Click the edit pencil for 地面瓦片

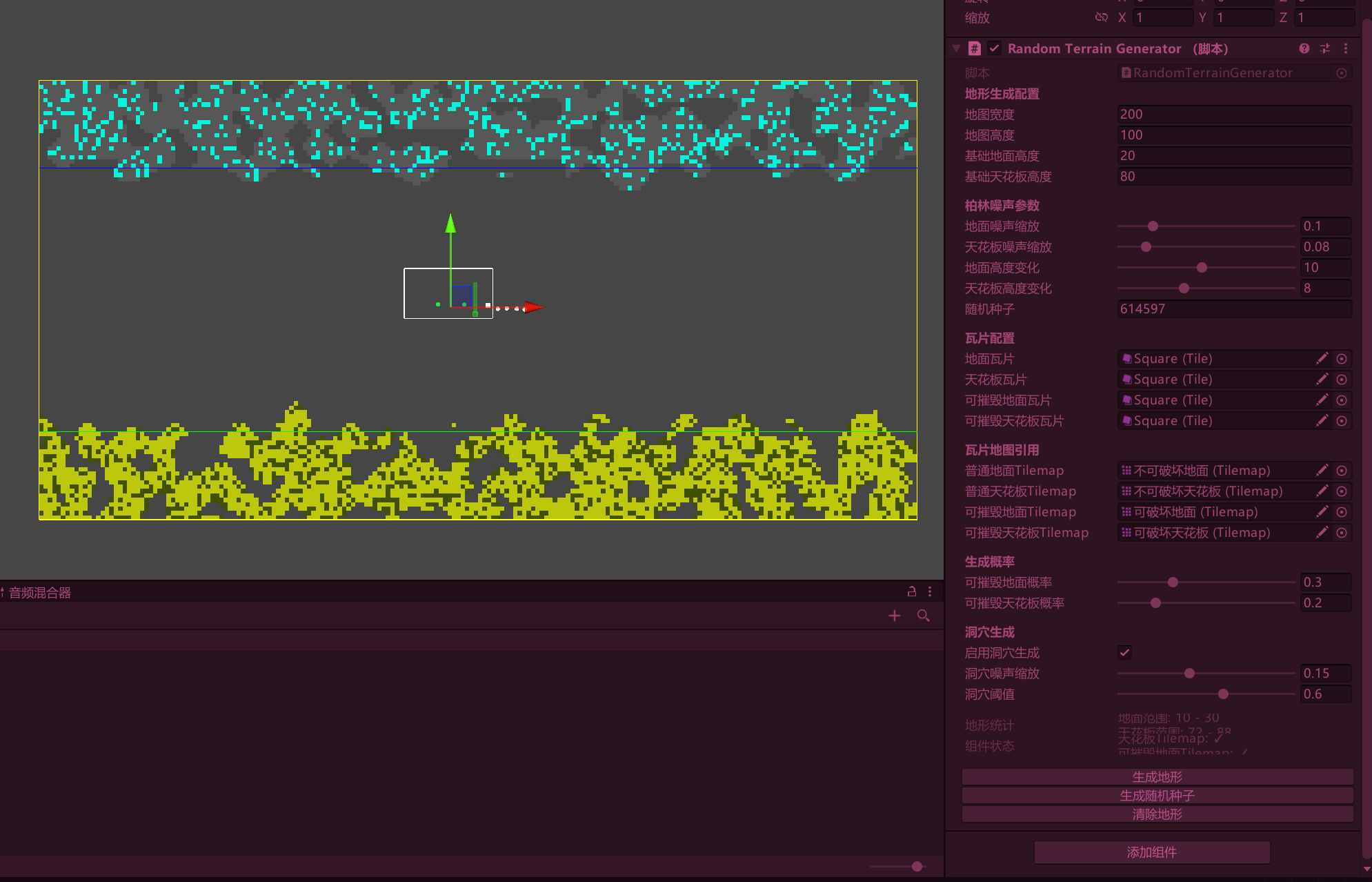point(1322,359)
